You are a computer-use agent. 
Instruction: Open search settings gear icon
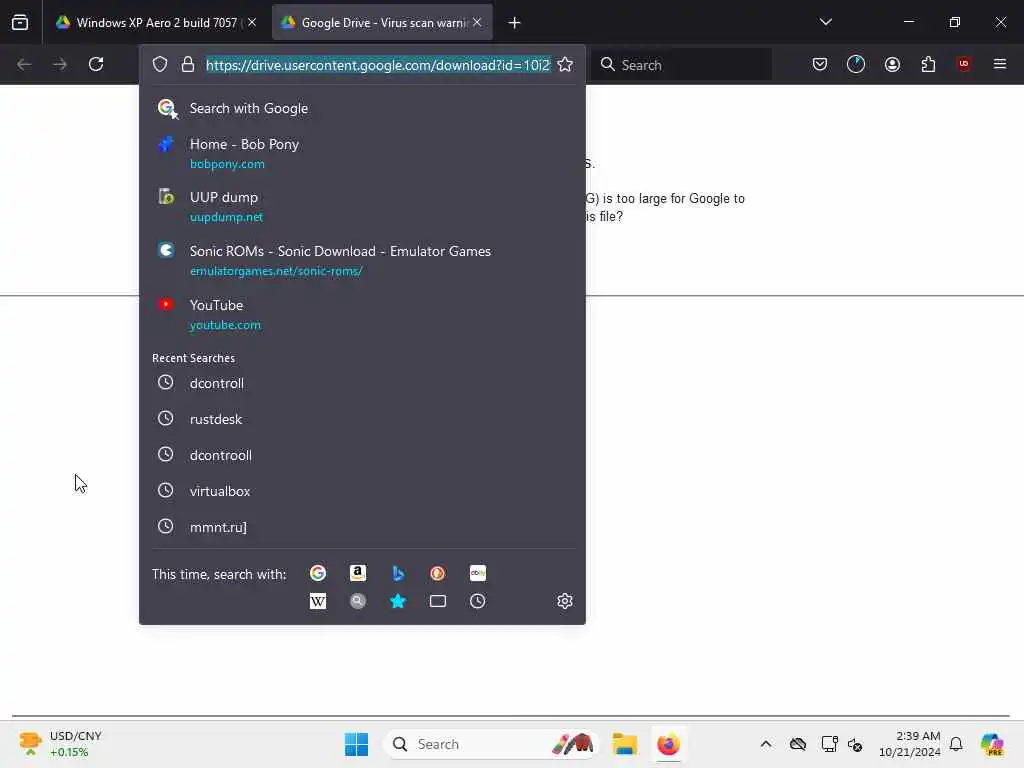point(565,601)
